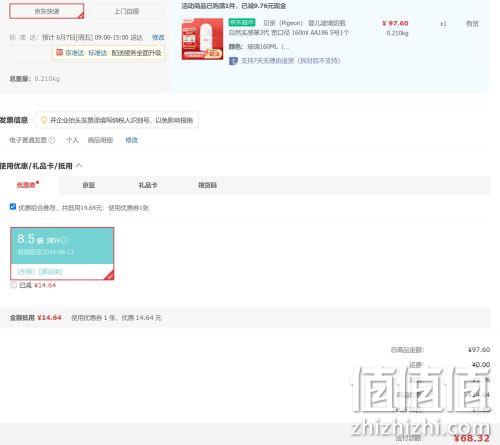Screen dimensions: 500x445
Task: Click 修改 link next to delivery time
Action: click(158, 37)
